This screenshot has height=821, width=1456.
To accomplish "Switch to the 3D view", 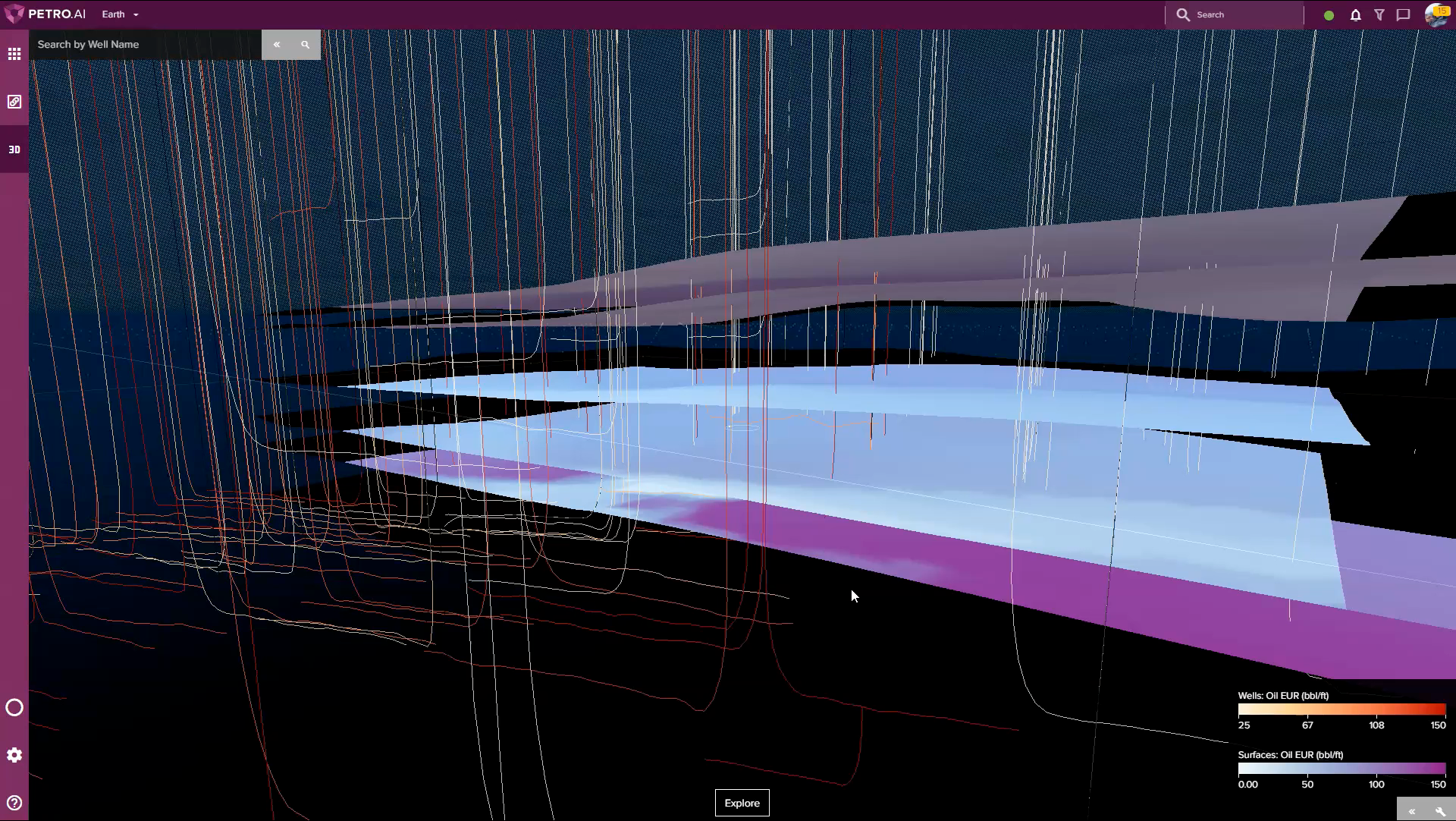I will pyautogui.click(x=14, y=149).
